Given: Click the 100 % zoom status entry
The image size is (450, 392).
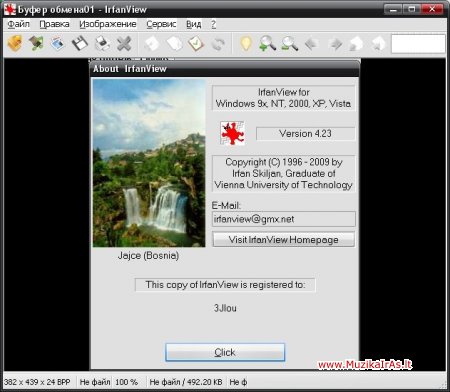Looking at the screenshot, I should click(x=126, y=382).
